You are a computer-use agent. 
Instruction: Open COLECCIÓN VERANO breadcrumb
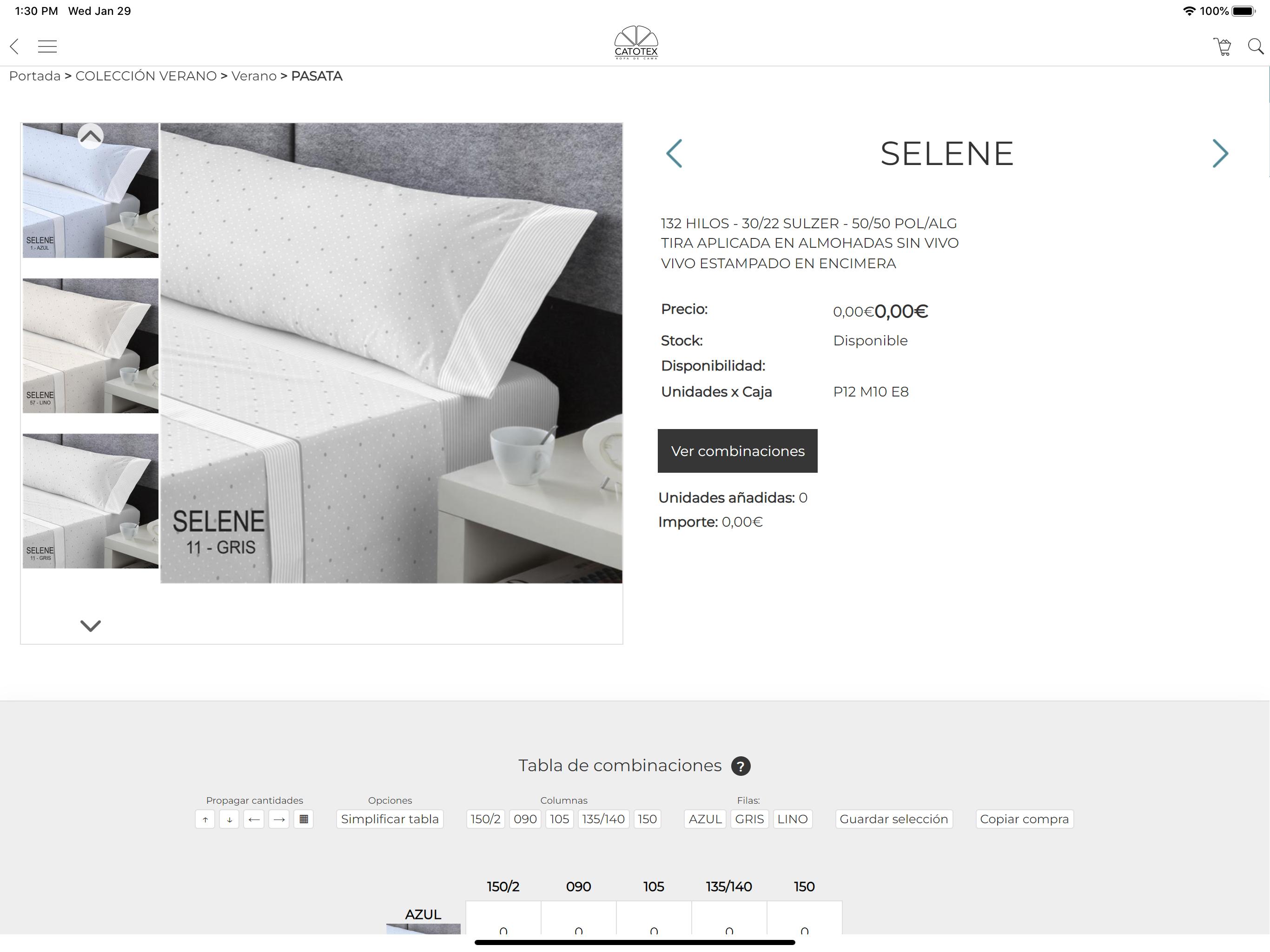click(x=146, y=76)
